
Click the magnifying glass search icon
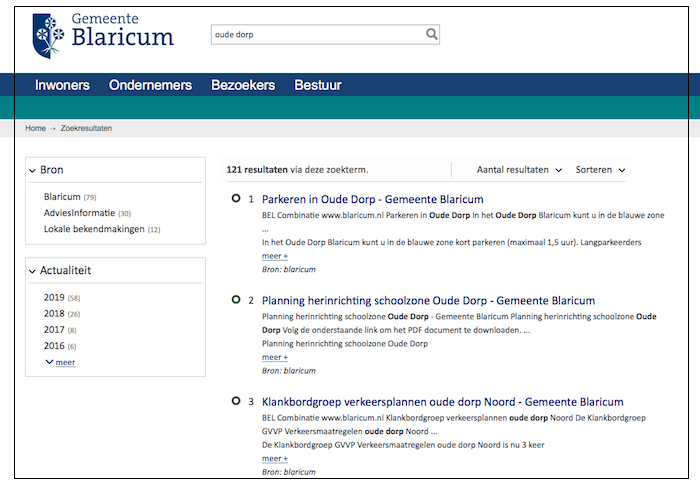(431, 34)
